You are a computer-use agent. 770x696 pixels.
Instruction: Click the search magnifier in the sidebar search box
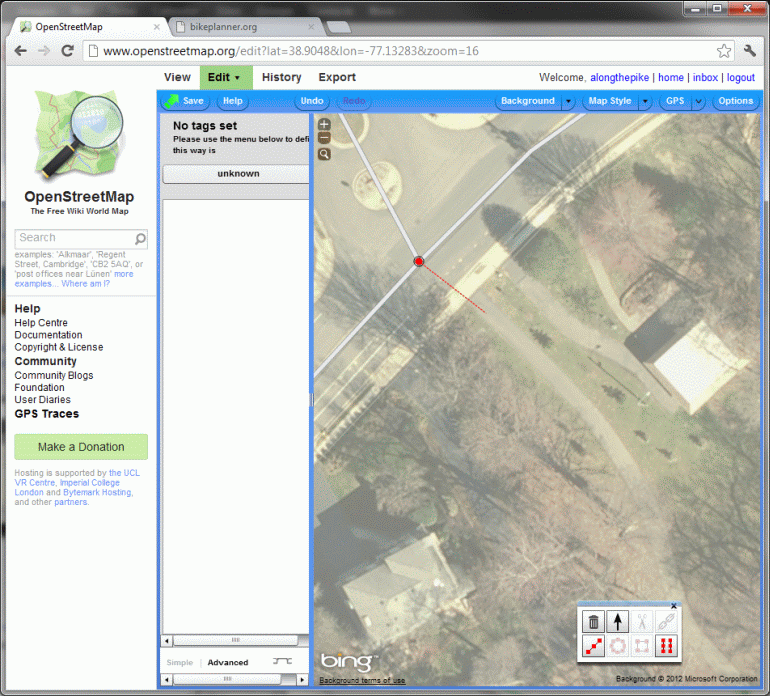point(140,239)
